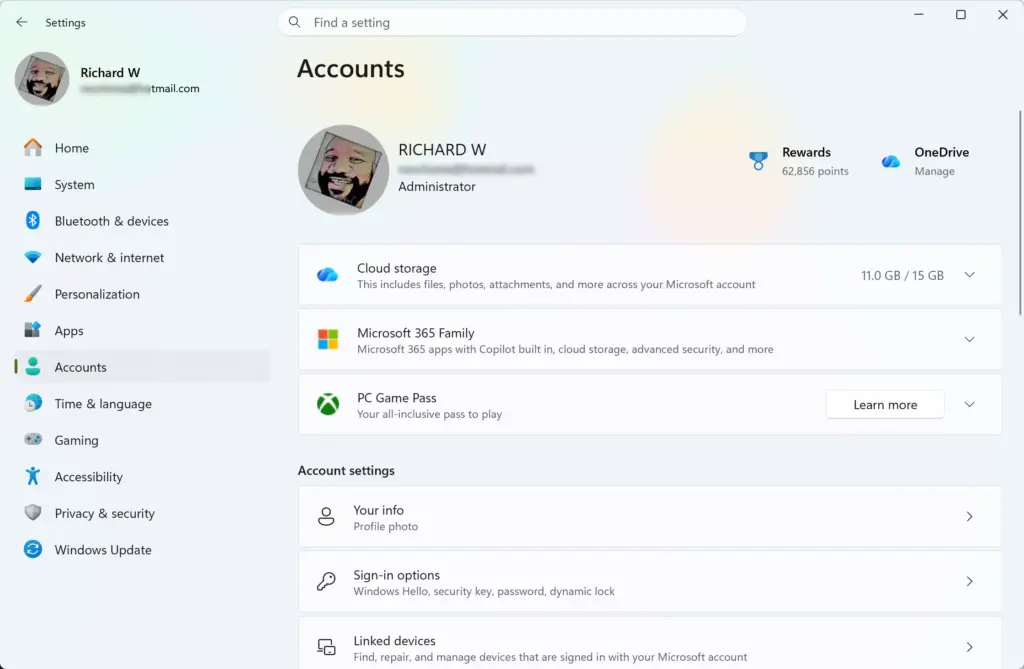
Task: Expand the Microsoft 365 Family chevron
Action: 969,340
